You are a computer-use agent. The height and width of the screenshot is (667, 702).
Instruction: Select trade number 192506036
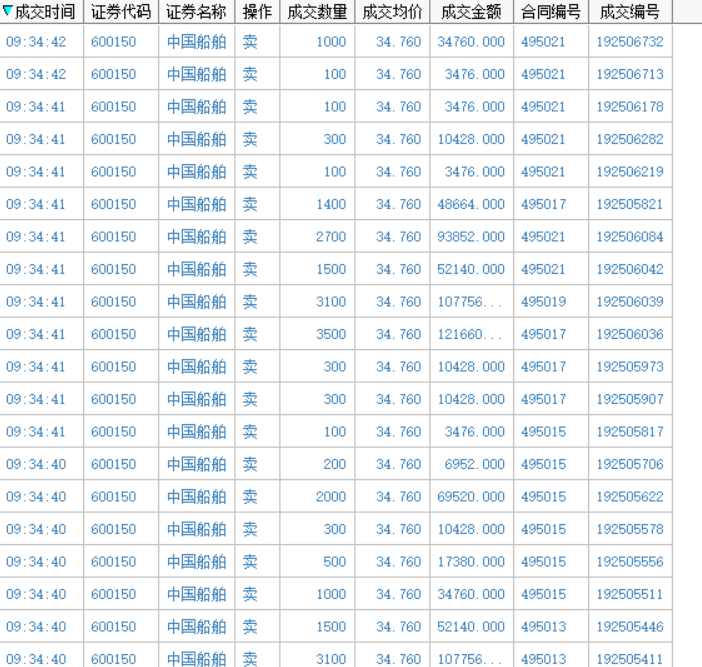coord(630,334)
